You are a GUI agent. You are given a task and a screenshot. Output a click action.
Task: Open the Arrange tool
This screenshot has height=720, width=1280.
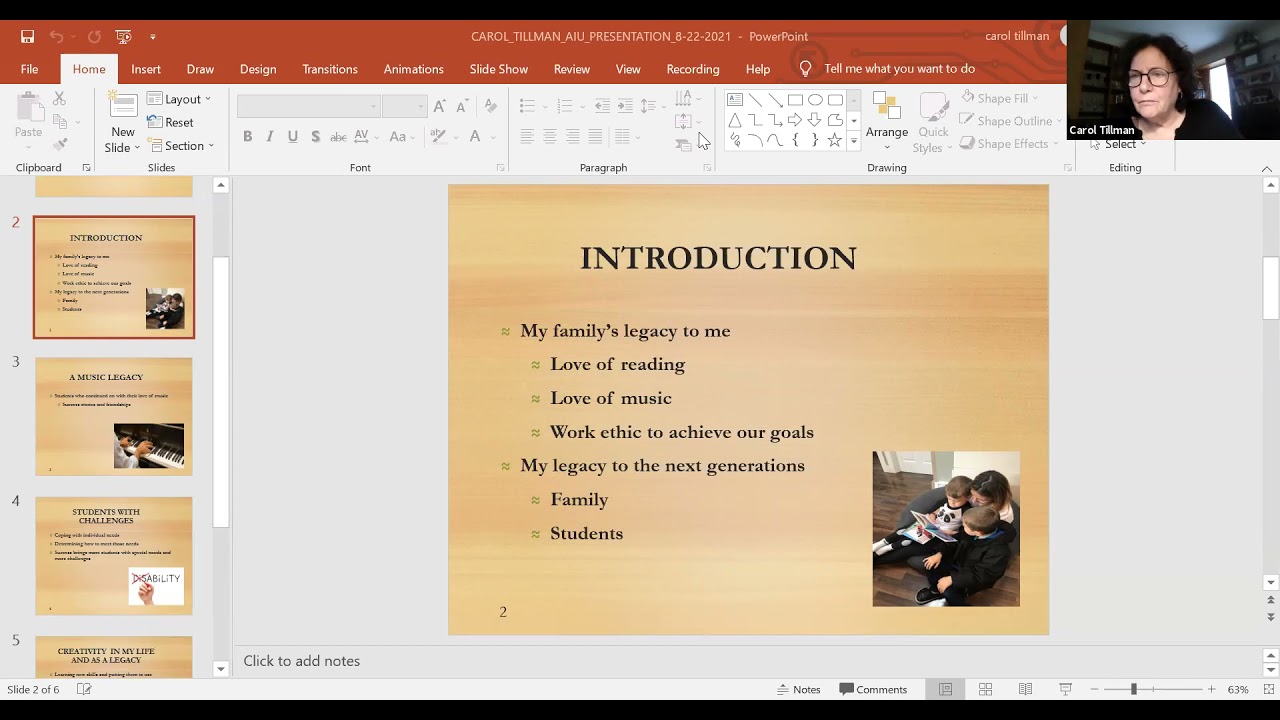coord(887,122)
